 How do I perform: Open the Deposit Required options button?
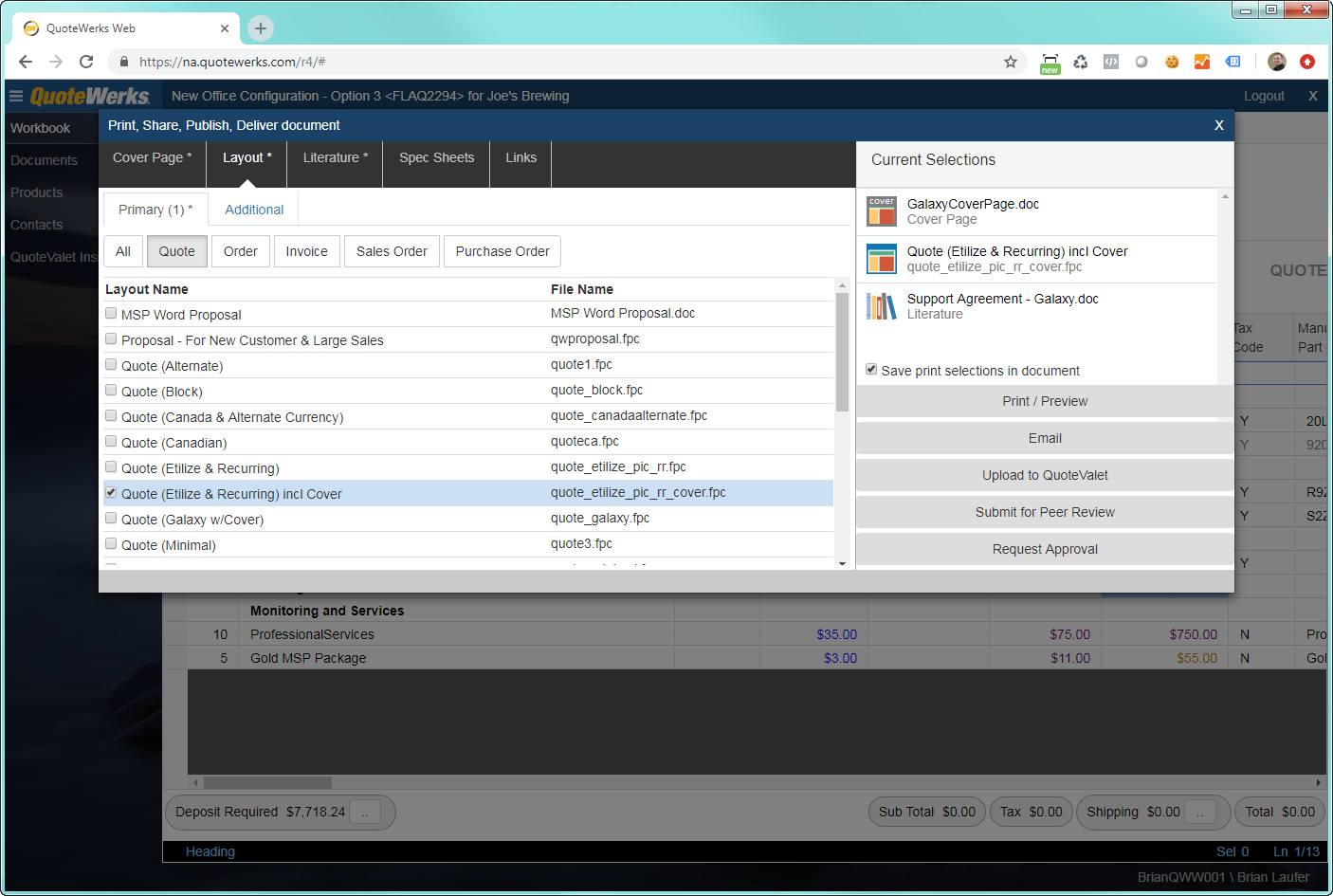pos(365,812)
